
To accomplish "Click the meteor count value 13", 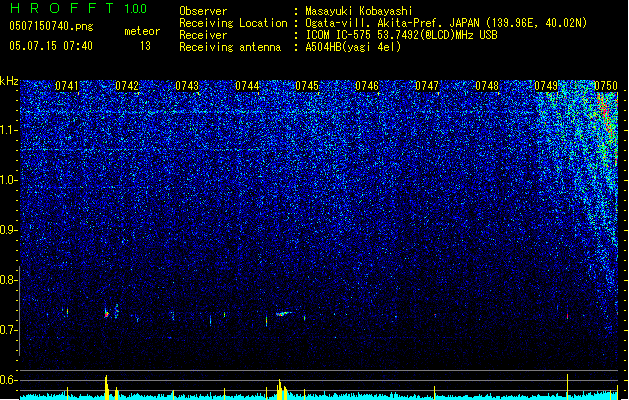I will coord(145,46).
